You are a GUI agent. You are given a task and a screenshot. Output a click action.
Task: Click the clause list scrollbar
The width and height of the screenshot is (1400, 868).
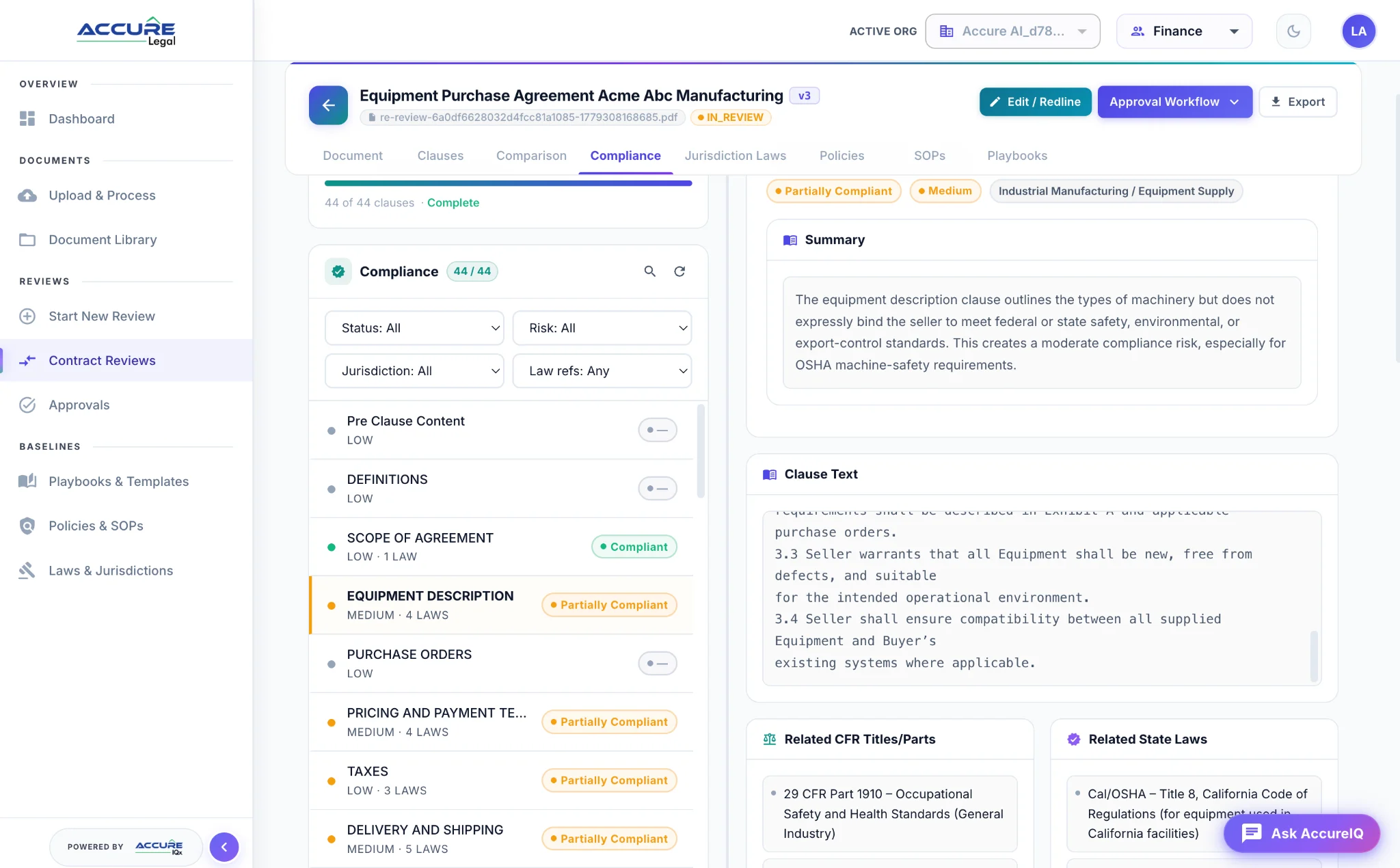tap(700, 451)
